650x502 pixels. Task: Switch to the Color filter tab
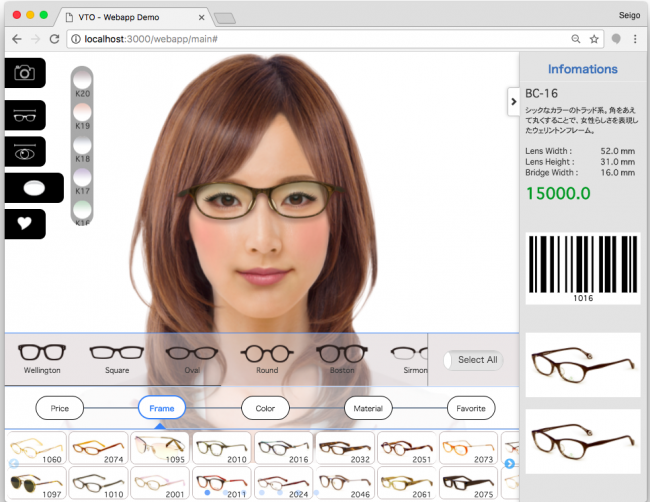(265, 408)
